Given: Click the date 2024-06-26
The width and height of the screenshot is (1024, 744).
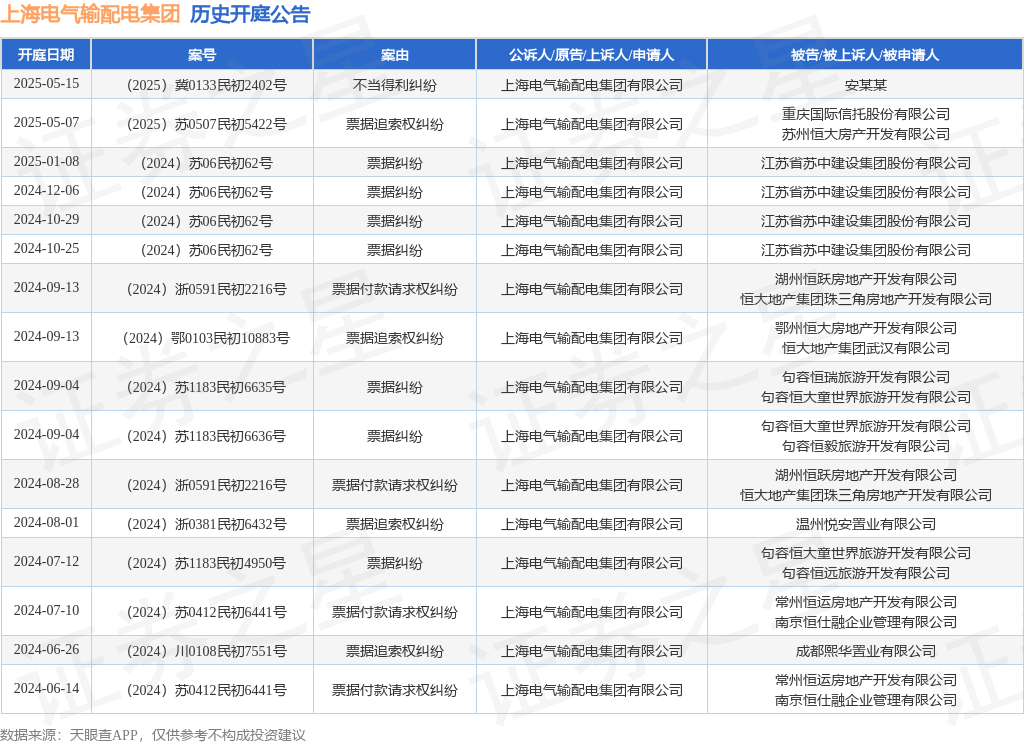Looking at the screenshot, I should (x=46, y=650).
